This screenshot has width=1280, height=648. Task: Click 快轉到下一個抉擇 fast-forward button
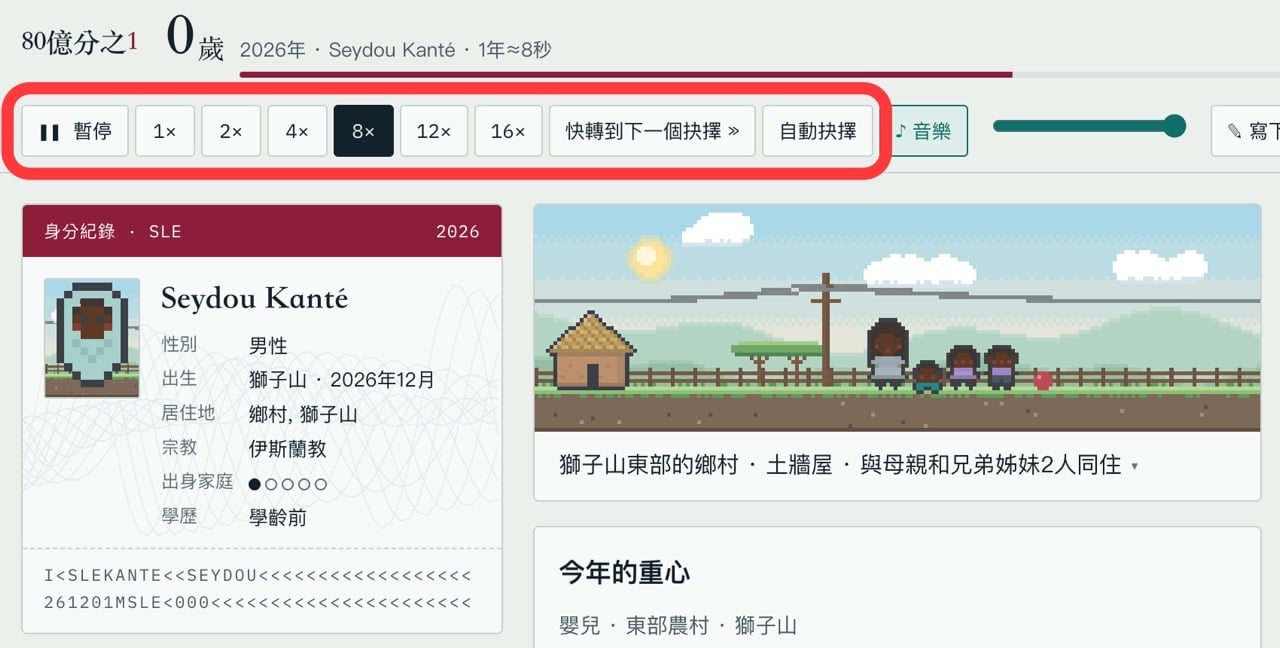click(653, 131)
